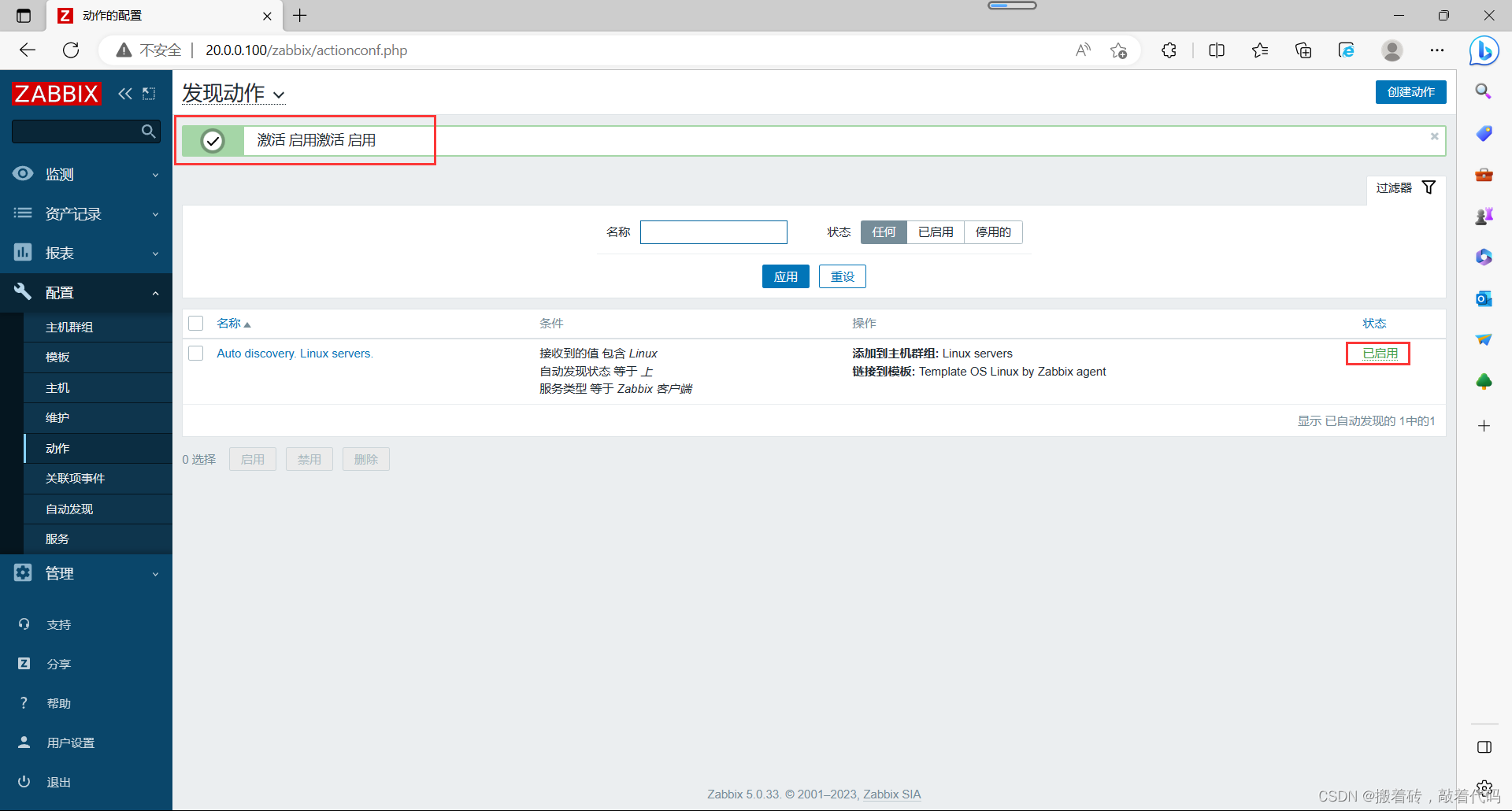Open new browser tab
This screenshot has width=1512, height=811.
click(300, 15)
